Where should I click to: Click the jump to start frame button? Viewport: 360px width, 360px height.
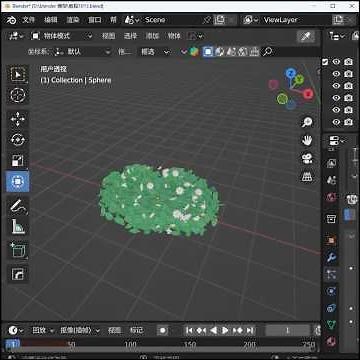click(x=189, y=330)
